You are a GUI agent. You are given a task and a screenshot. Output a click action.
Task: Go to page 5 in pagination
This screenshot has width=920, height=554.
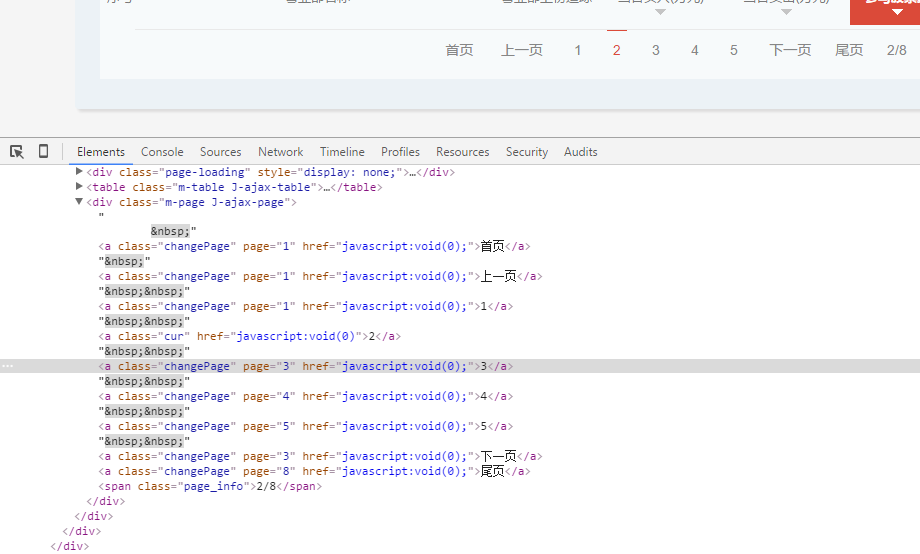pos(733,50)
